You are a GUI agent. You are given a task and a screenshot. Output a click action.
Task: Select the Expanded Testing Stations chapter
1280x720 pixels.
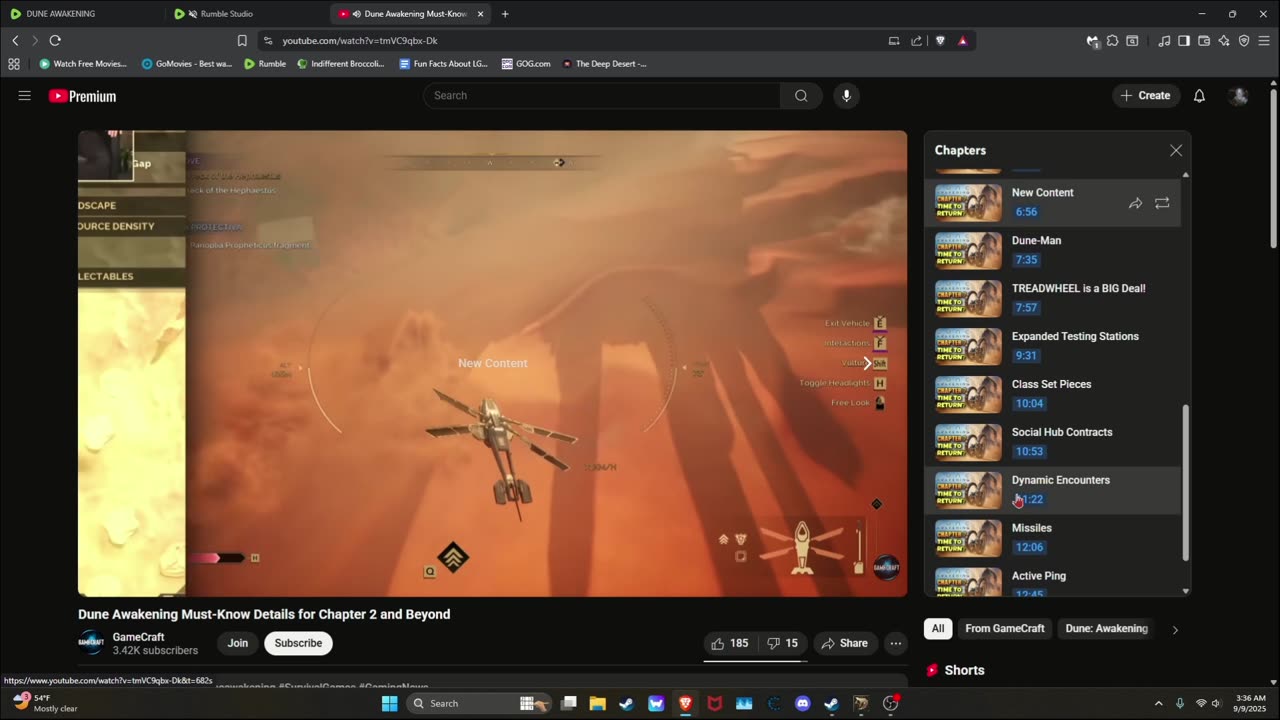pyautogui.click(x=1053, y=346)
